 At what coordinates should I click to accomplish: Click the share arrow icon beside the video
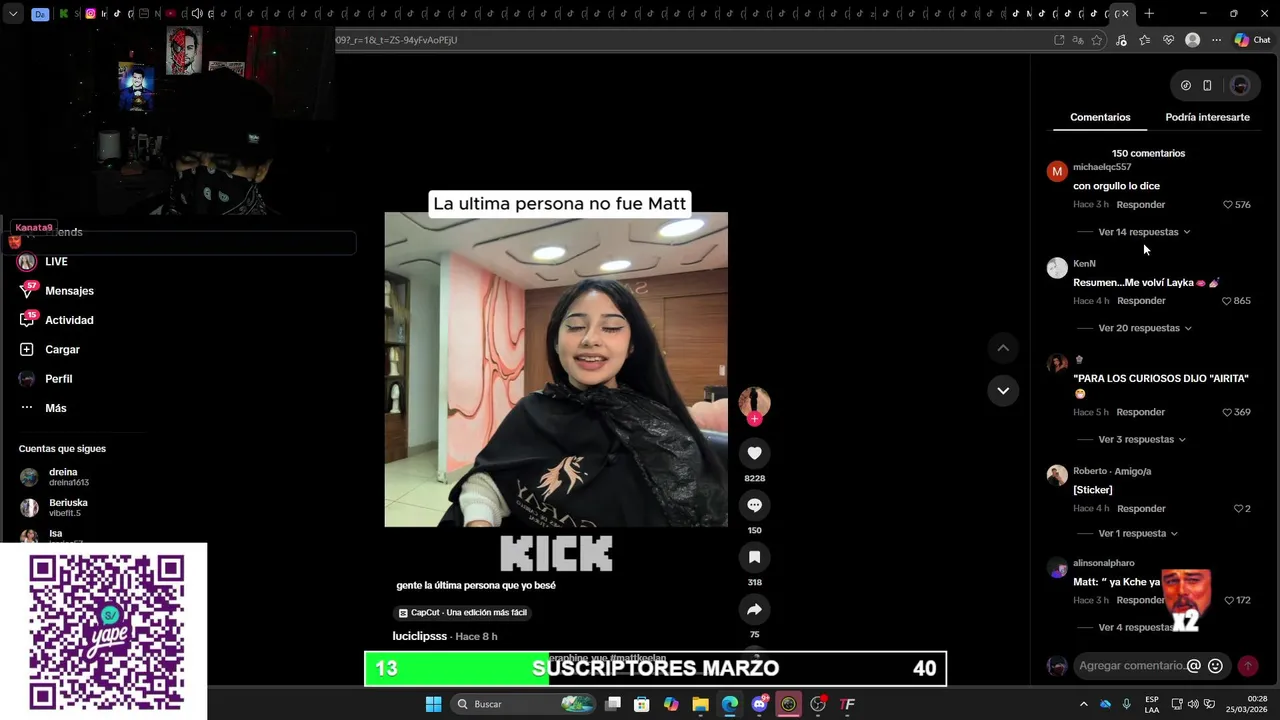754,609
